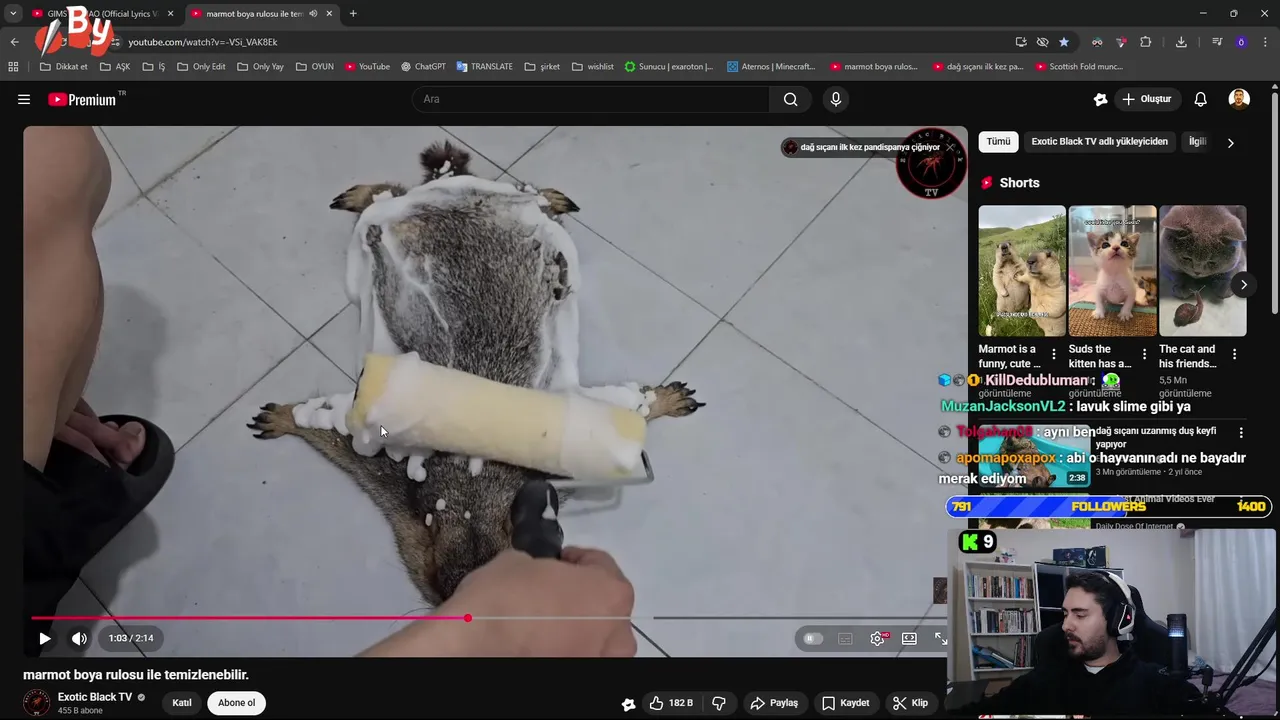Viewport: 1280px width, 720px height.
Task: Open the wishlist bookmark folder
Action: (593, 67)
